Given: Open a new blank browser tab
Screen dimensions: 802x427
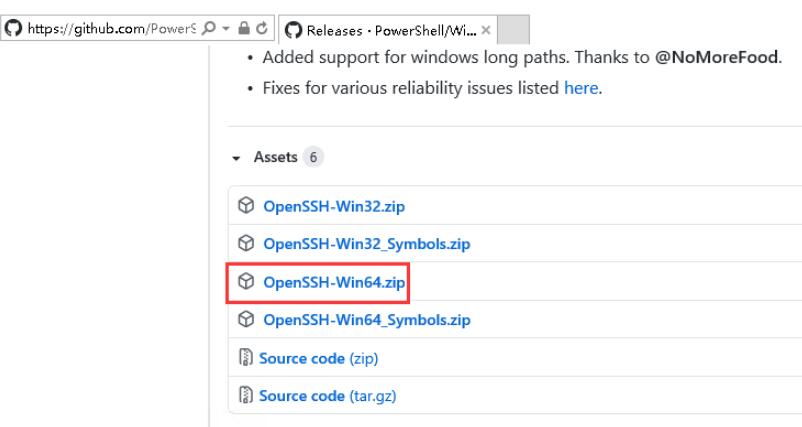Looking at the screenshot, I should 513,30.
